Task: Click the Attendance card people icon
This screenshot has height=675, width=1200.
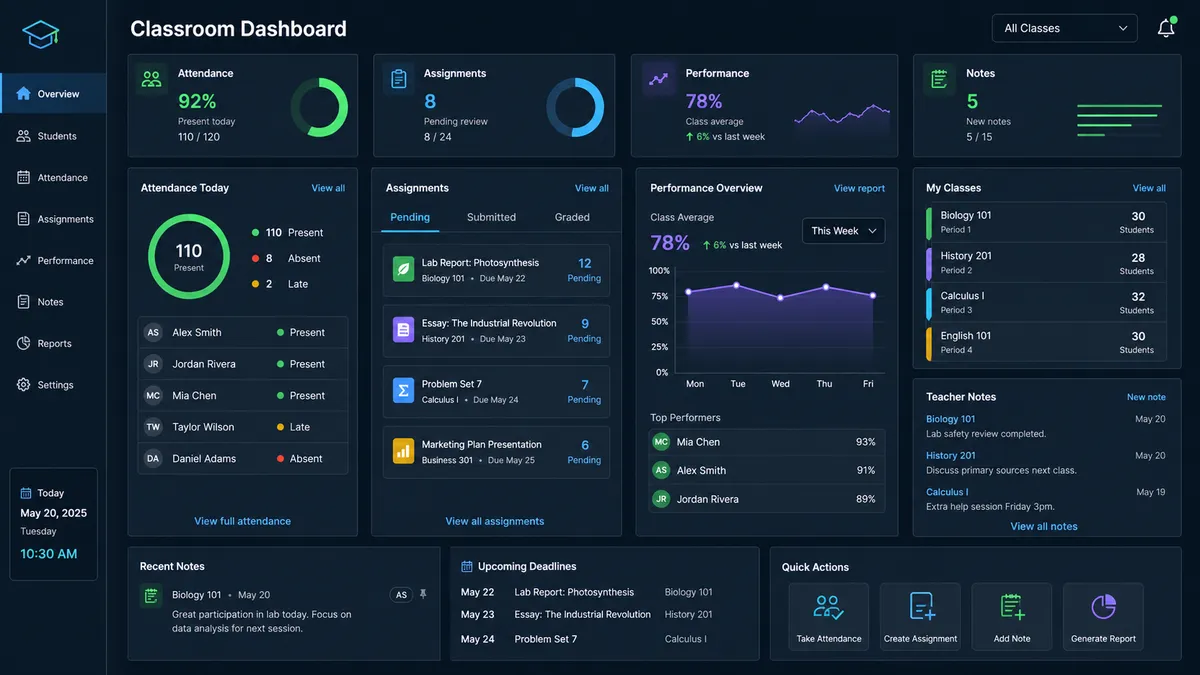Action: (151, 79)
